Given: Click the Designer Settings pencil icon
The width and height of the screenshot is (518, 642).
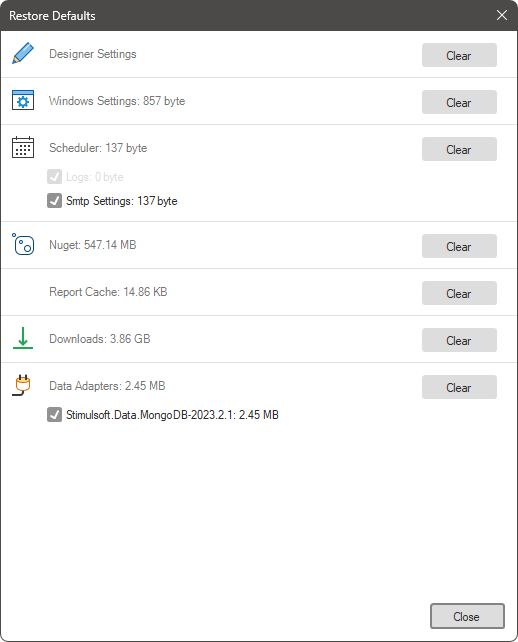Looking at the screenshot, I should [23, 53].
